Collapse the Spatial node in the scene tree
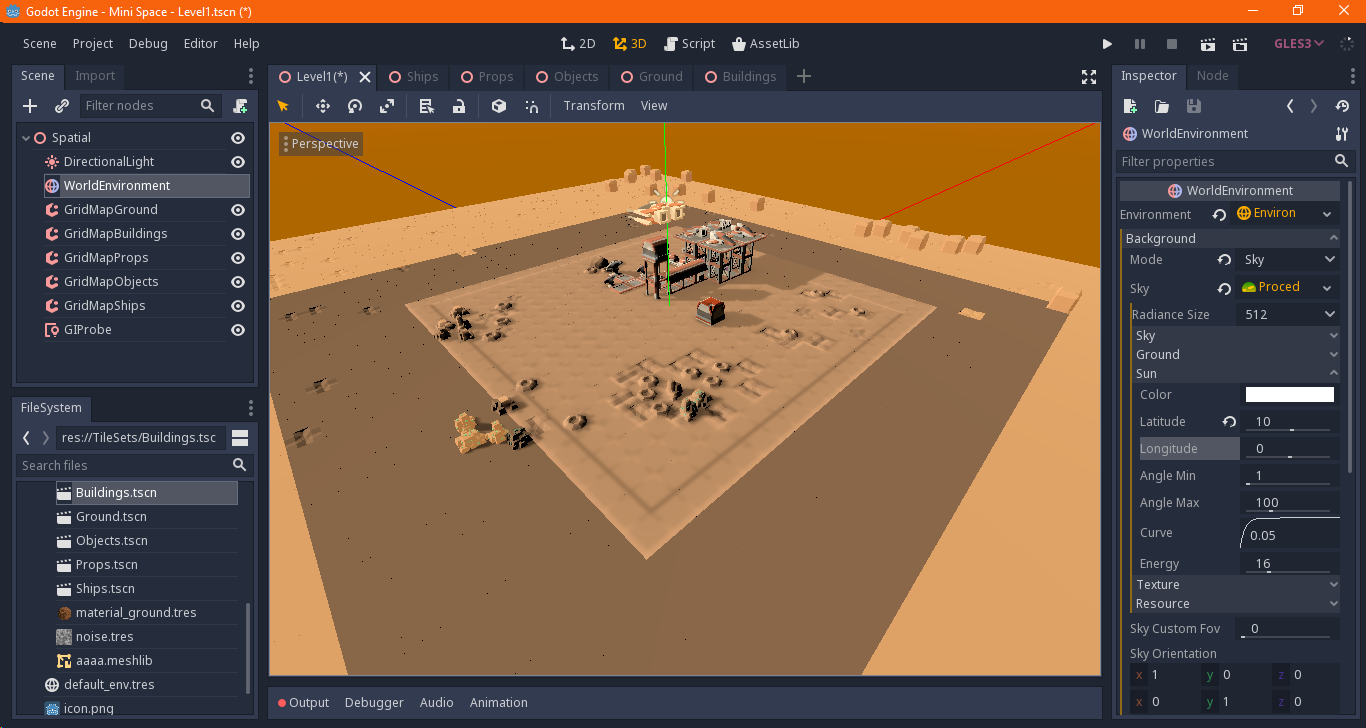 [x=25, y=137]
